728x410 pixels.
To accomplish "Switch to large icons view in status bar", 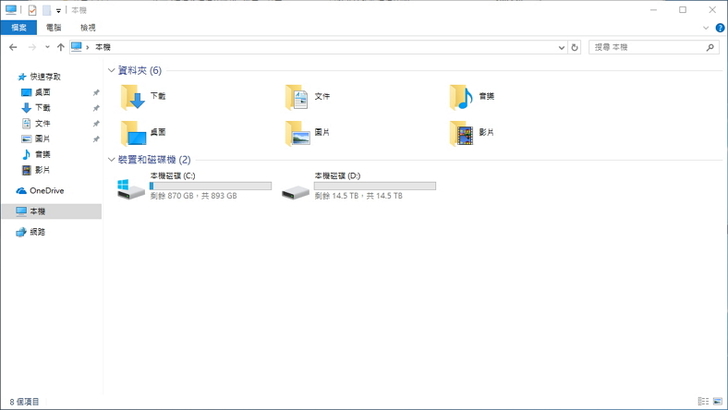I will click(718, 401).
